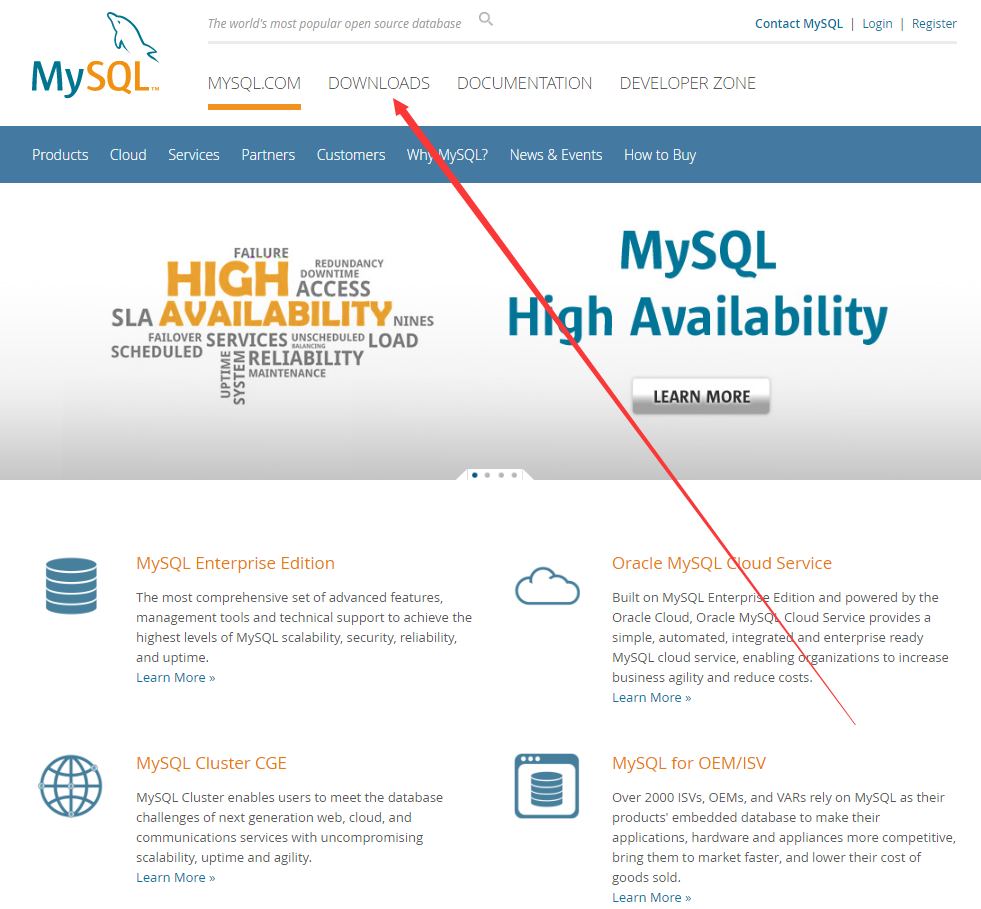The width and height of the screenshot is (981, 909).
Task: Click the OEM/ISV database window icon
Action: pyautogui.click(x=547, y=786)
